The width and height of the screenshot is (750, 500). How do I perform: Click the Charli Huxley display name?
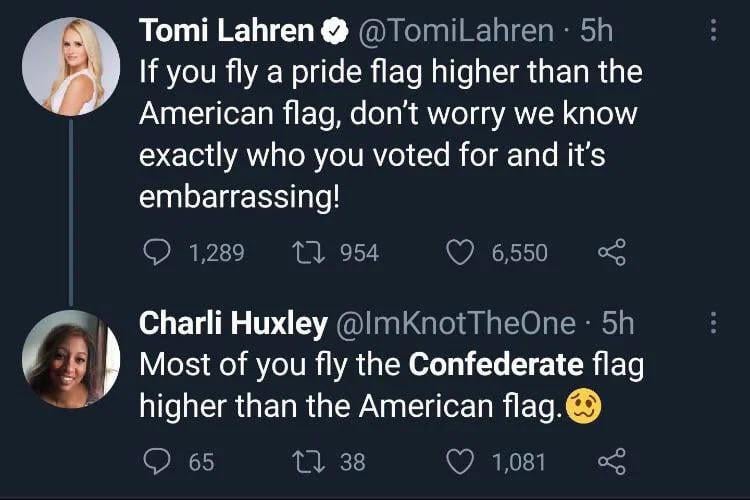[233, 322]
